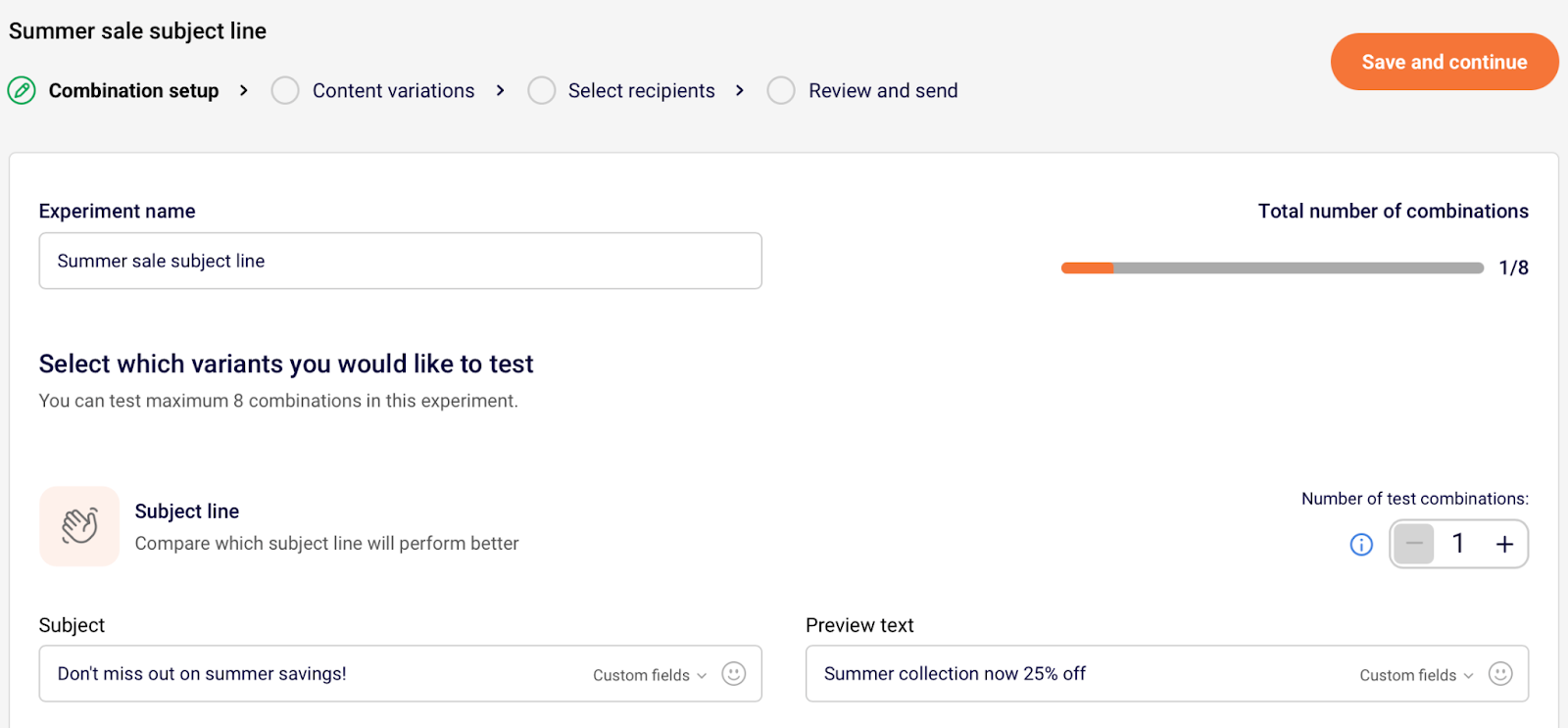Screen dimensions: 1568x728
Task: Select the Review and send step circle
Action: point(781,91)
